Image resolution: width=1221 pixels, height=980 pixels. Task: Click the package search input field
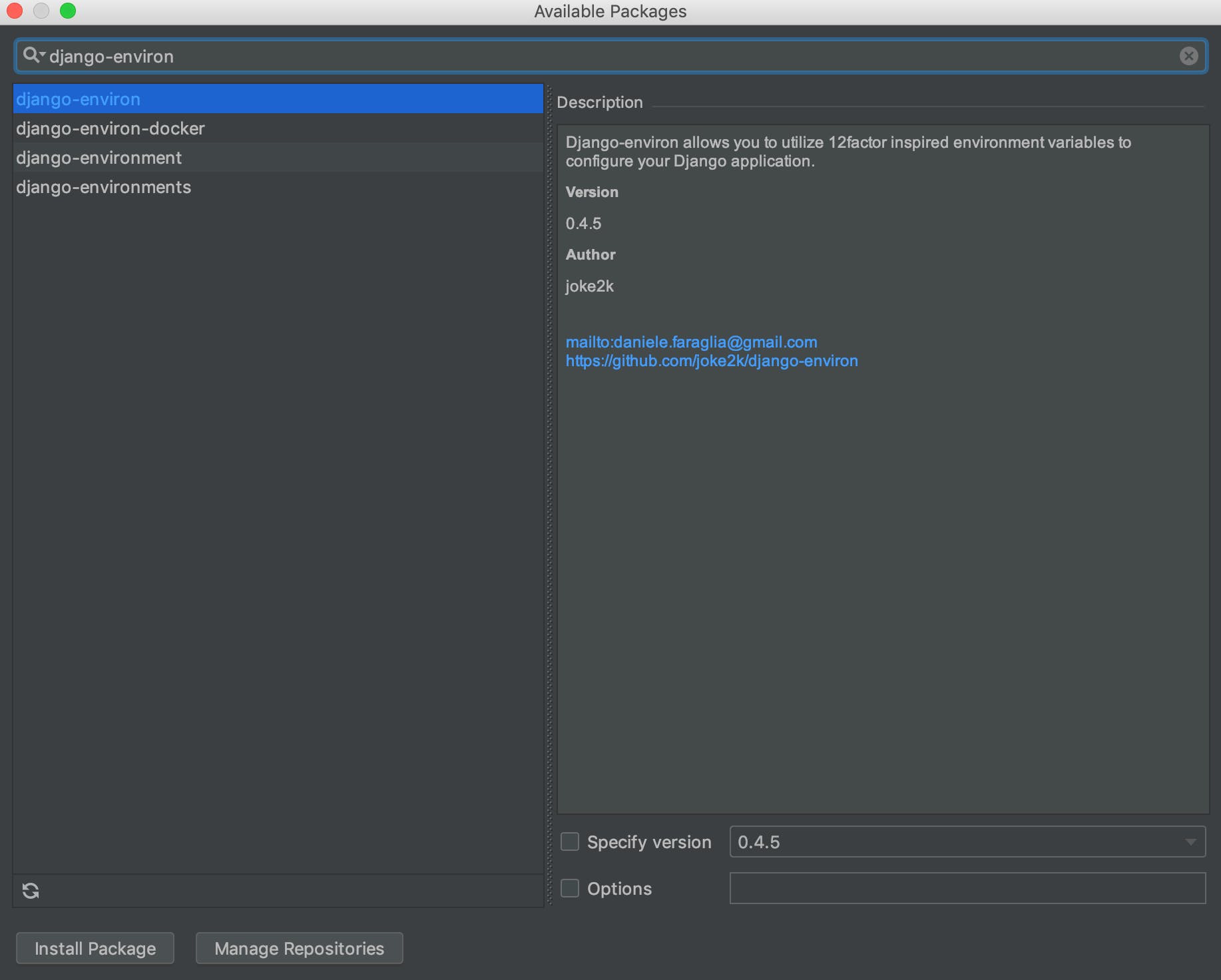(599, 57)
